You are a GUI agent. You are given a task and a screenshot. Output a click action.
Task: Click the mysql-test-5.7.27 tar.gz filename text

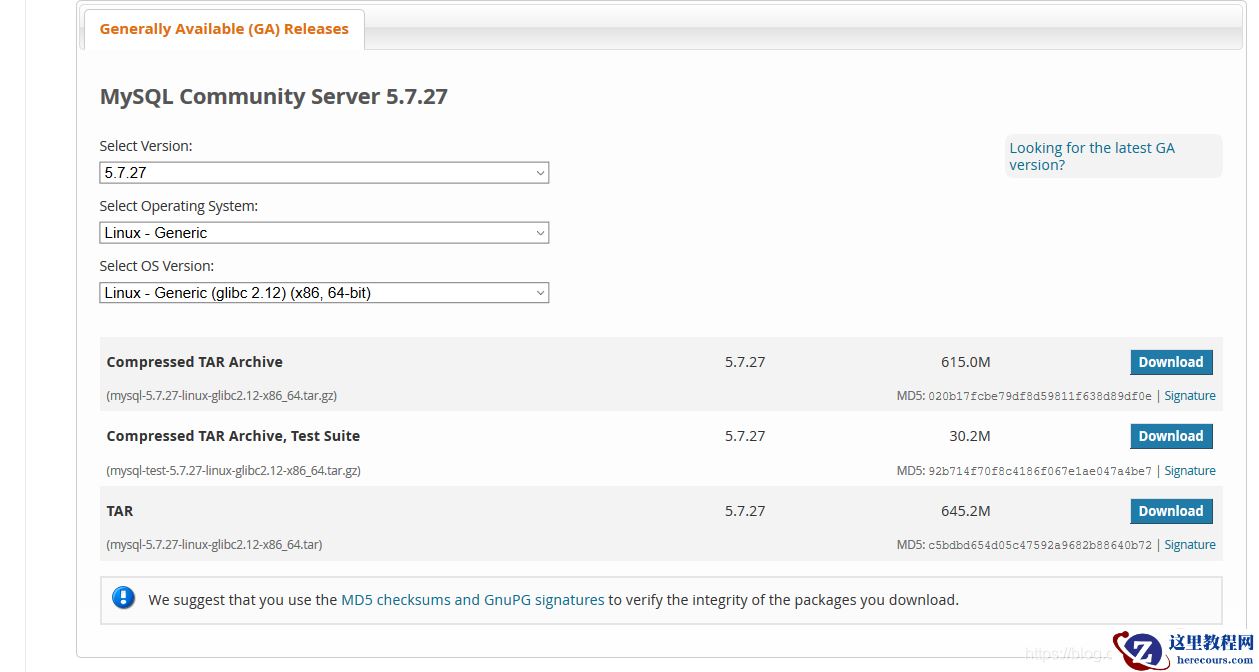[x=233, y=471]
